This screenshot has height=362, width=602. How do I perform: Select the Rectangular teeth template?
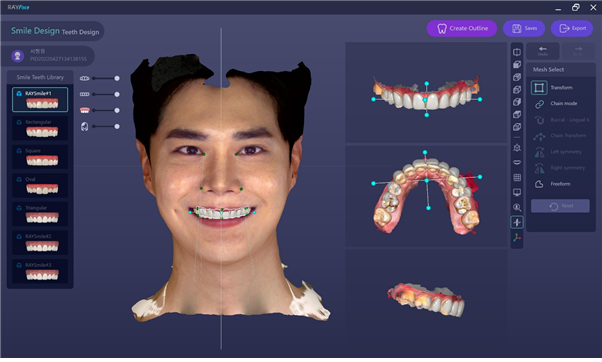coord(40,128)
